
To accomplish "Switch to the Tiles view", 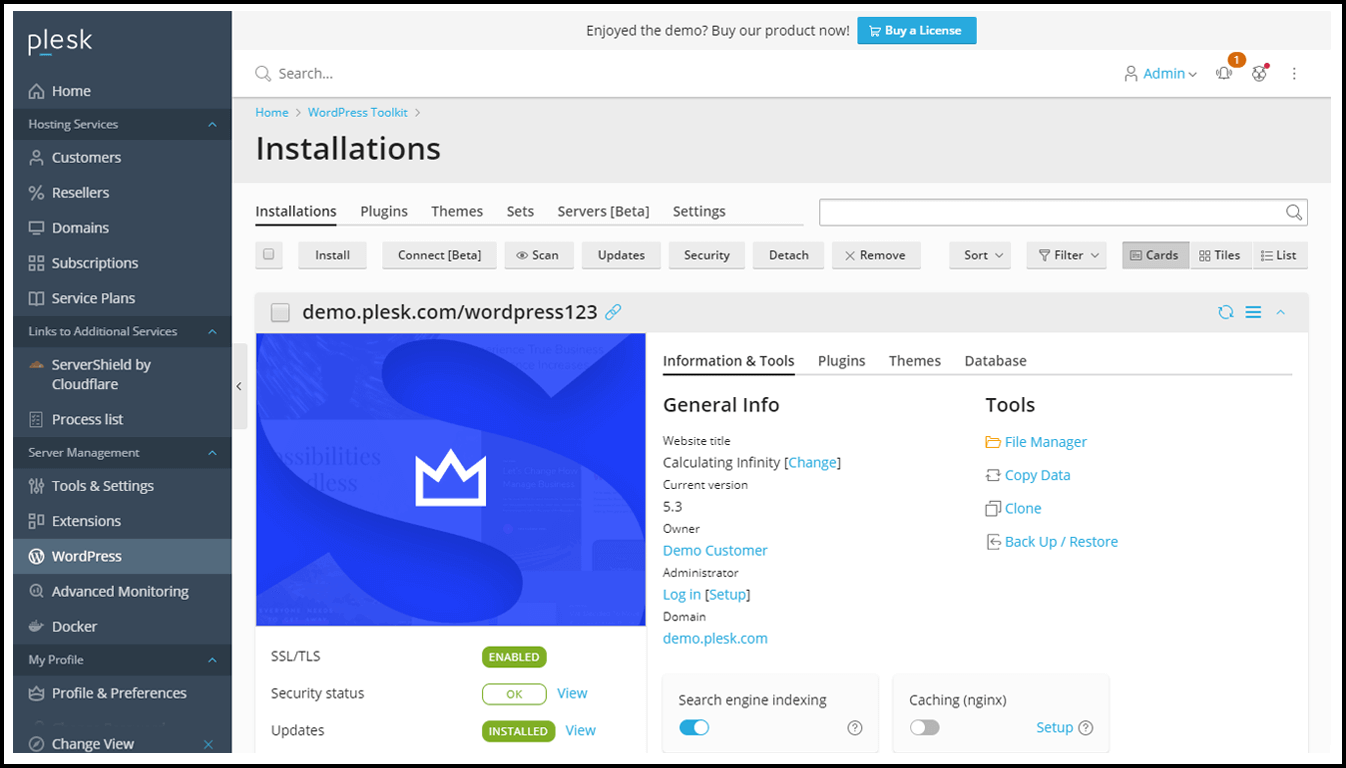I will coord(1219,255).
